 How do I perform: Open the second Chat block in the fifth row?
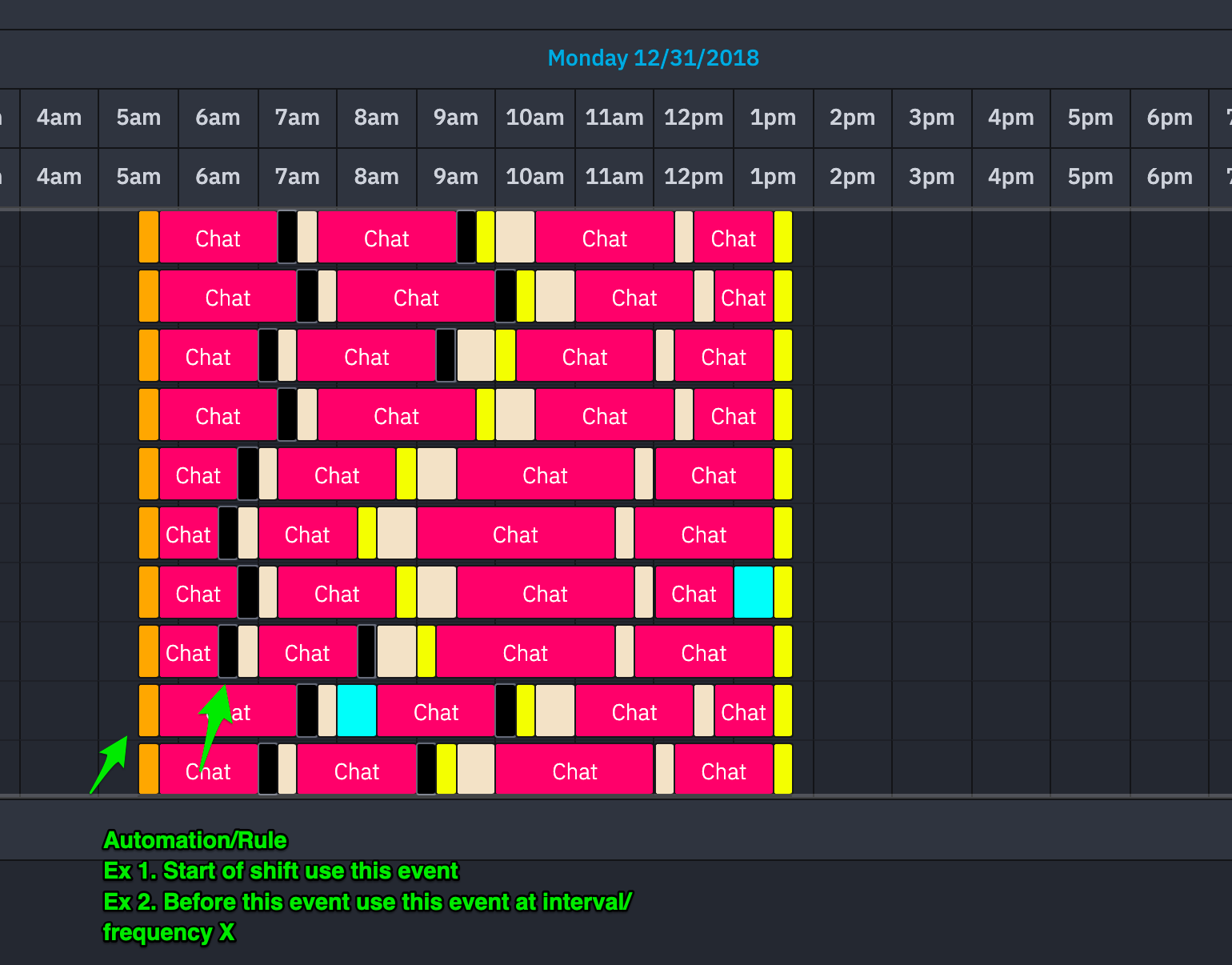tap(337, 474)
